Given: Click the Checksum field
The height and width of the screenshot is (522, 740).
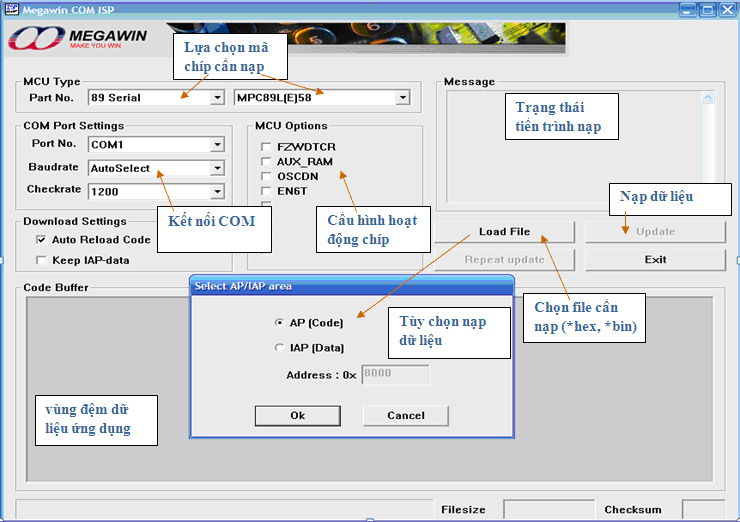Looking at the screenshot, I should coord(703,509).
